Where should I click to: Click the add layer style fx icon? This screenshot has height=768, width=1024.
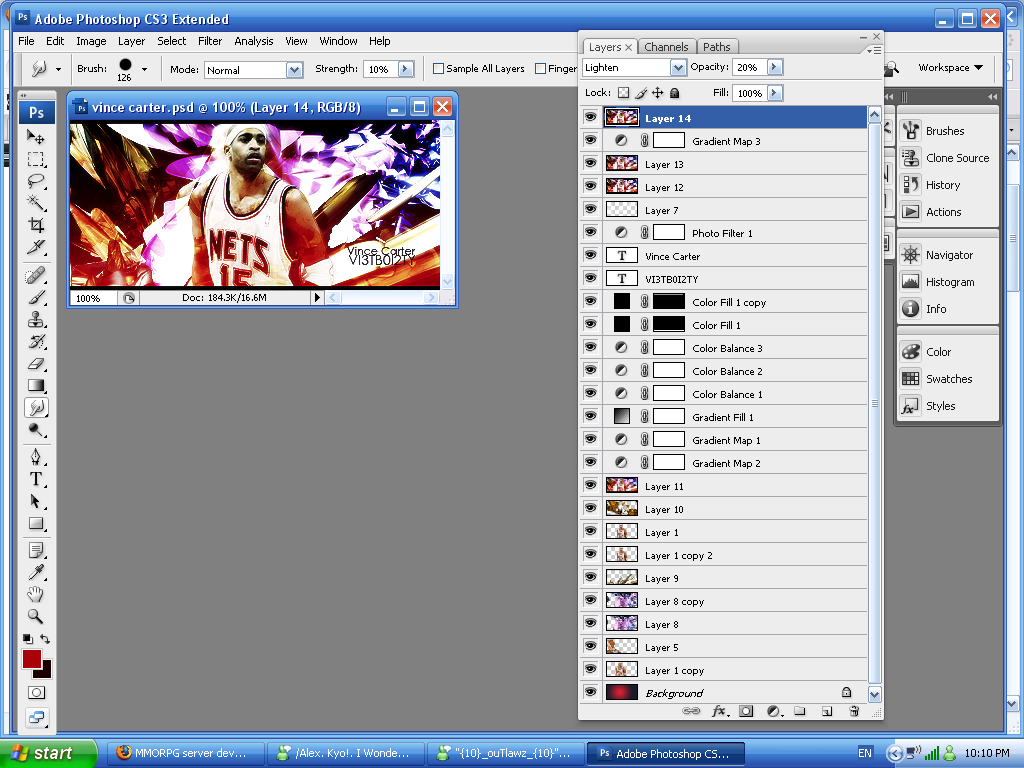point(719,711)
